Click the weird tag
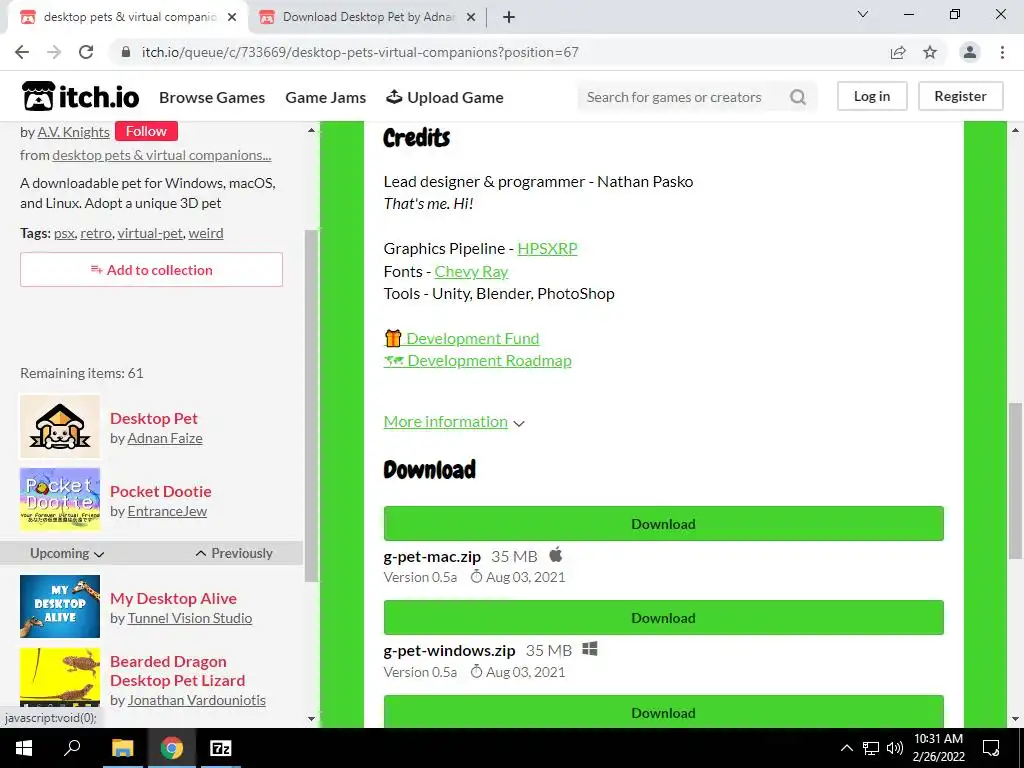The image size is (1024, 768). coord(206,233)
